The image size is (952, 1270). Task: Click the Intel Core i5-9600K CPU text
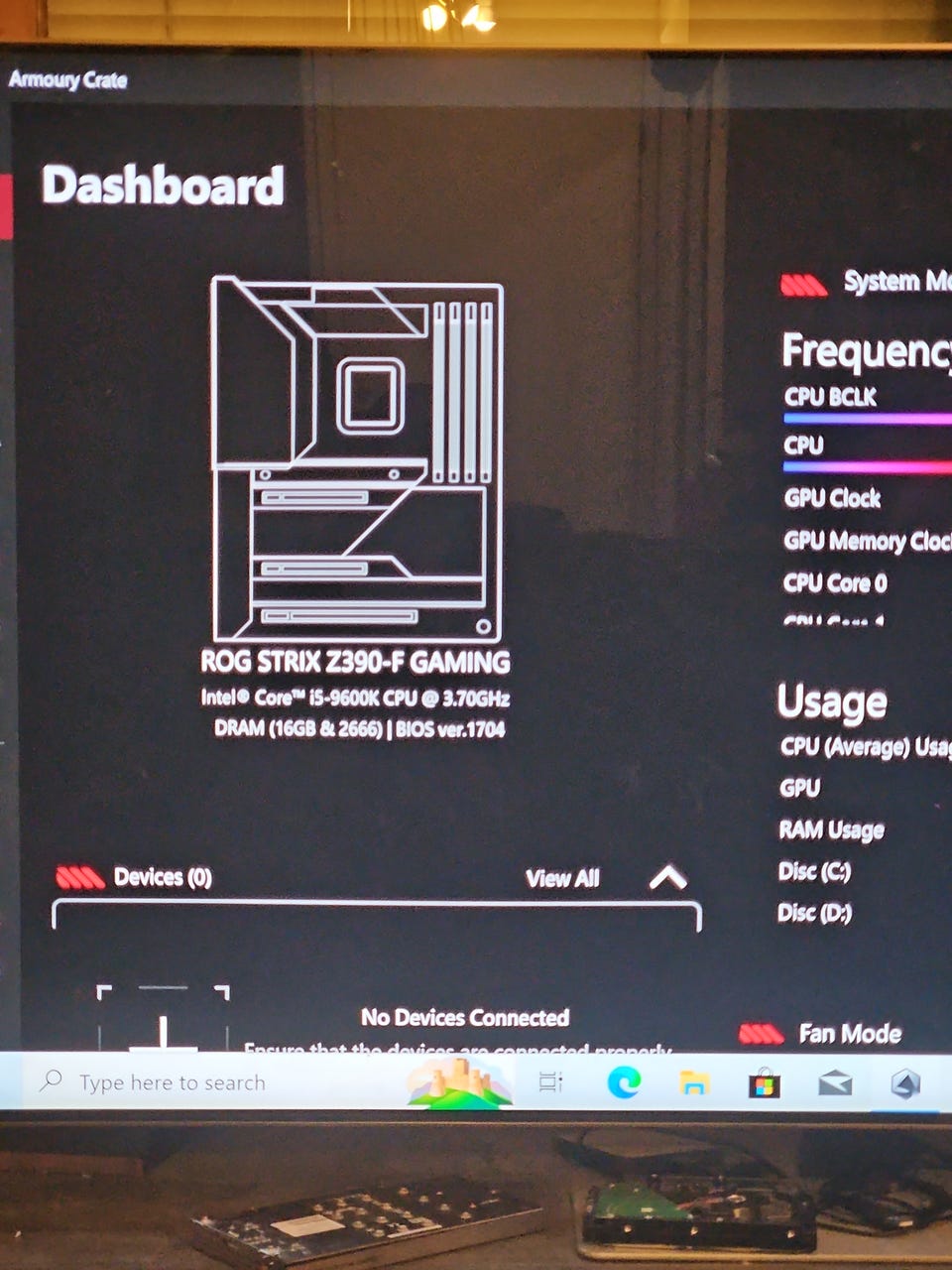355,698
